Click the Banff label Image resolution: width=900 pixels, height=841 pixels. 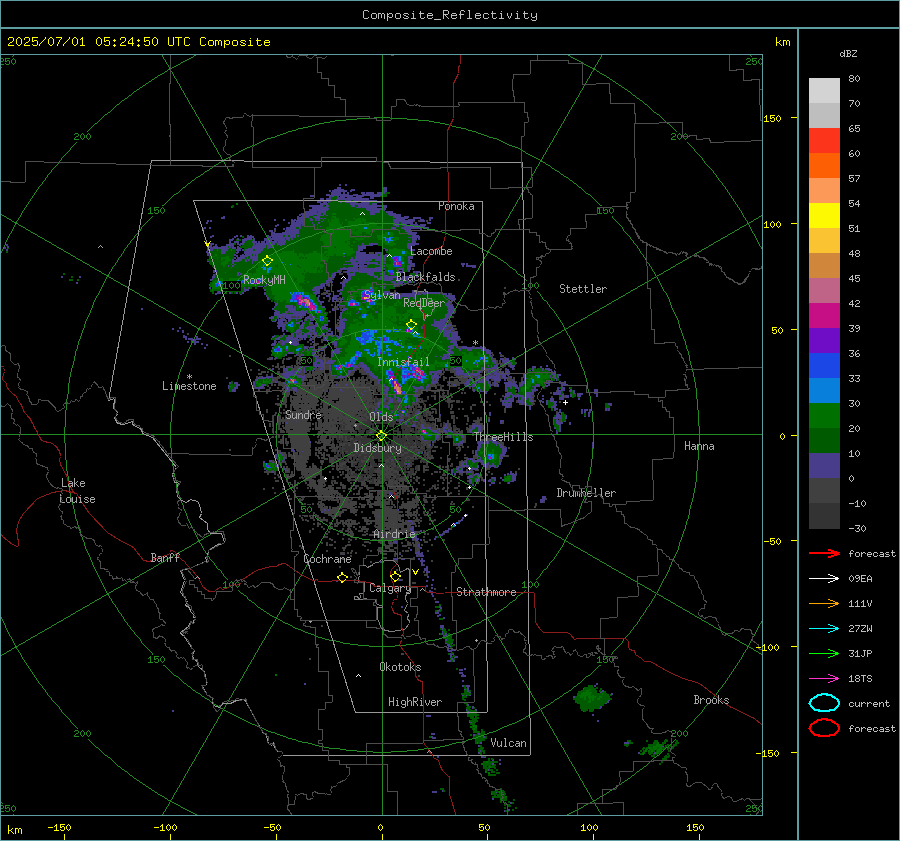tap(165, 557)
